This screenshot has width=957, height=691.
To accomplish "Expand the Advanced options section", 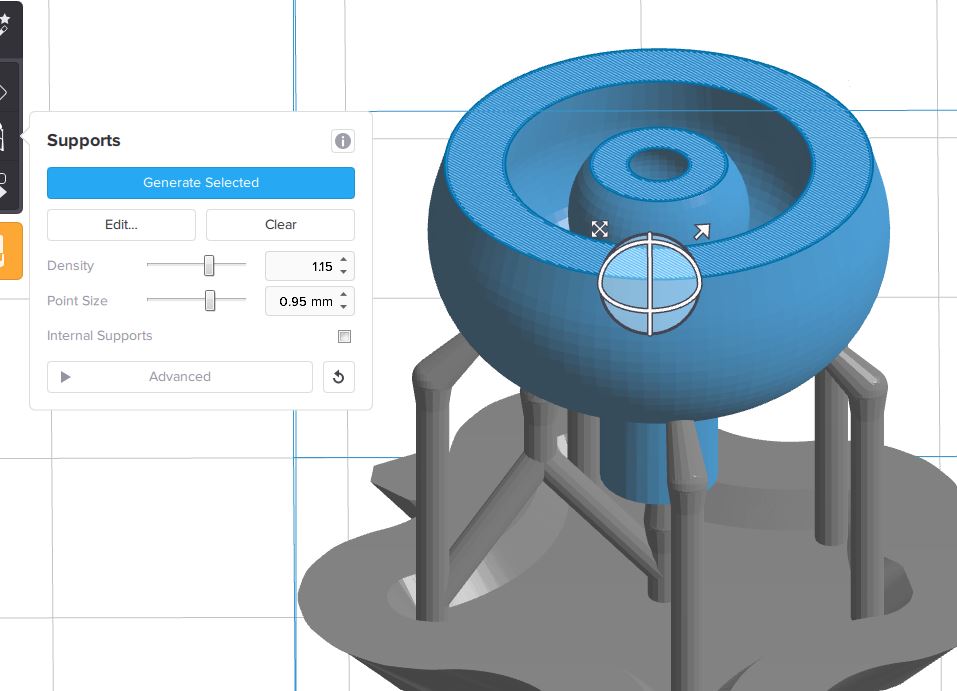I will (179, 377).
